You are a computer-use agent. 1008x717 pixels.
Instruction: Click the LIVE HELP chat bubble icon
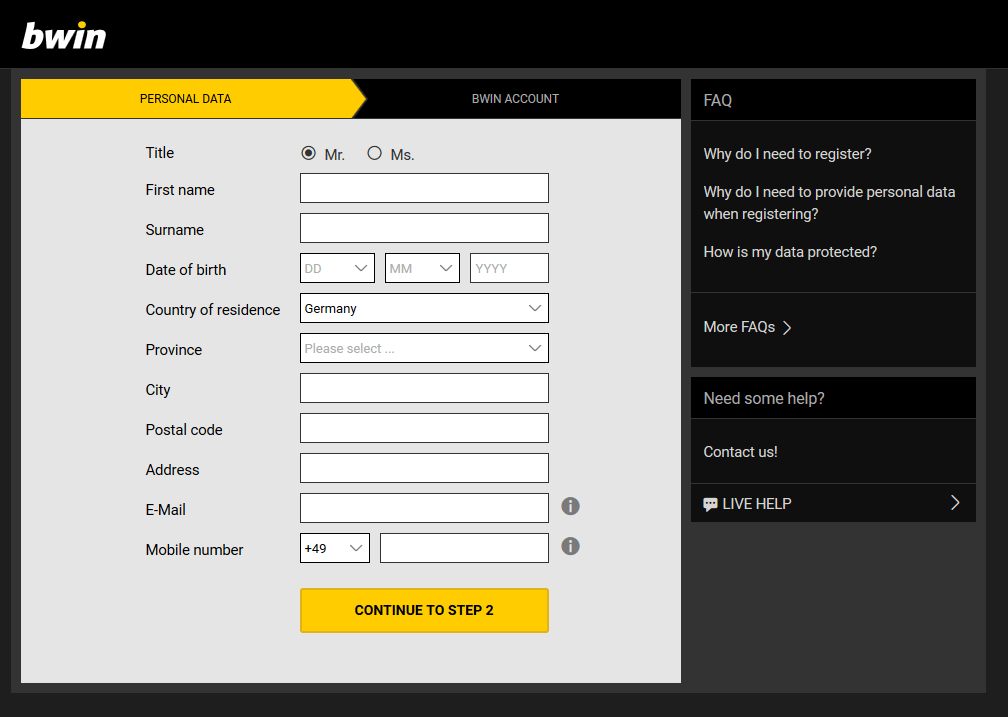click(x=710, y=504)
